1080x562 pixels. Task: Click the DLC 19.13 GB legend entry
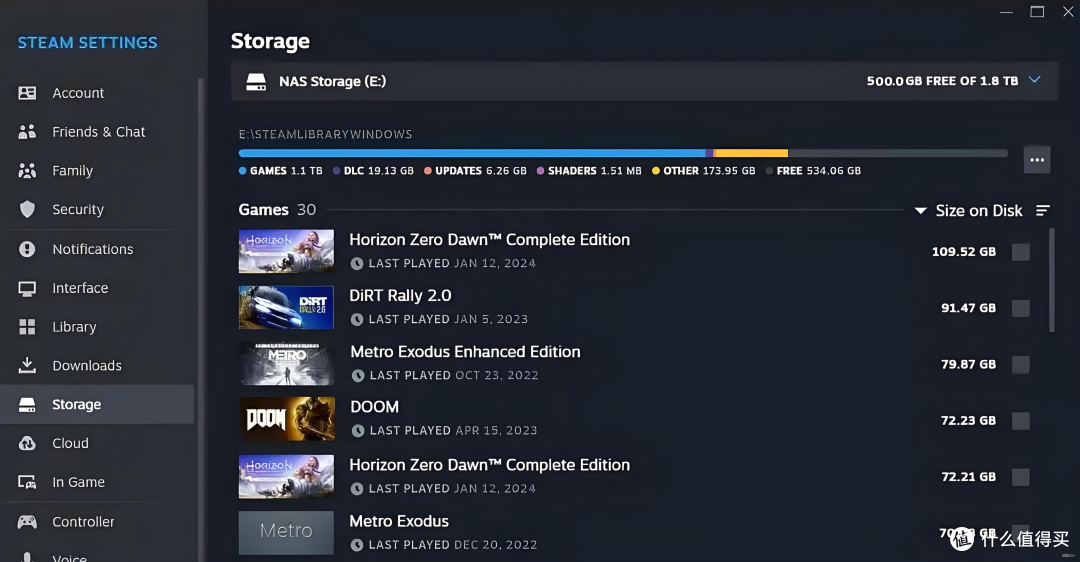click(373, 171)
